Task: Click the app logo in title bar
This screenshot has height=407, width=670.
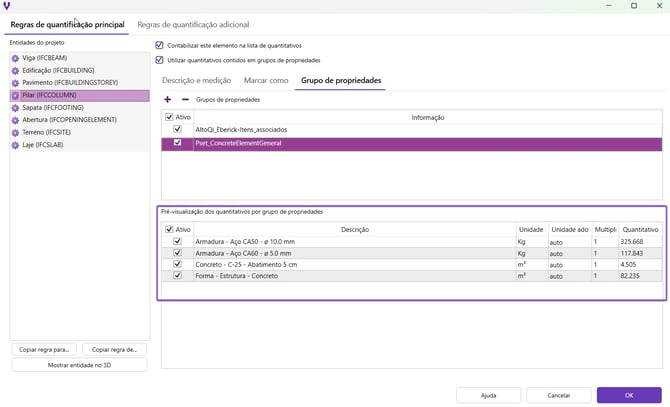Action: (x=6, y=6)
